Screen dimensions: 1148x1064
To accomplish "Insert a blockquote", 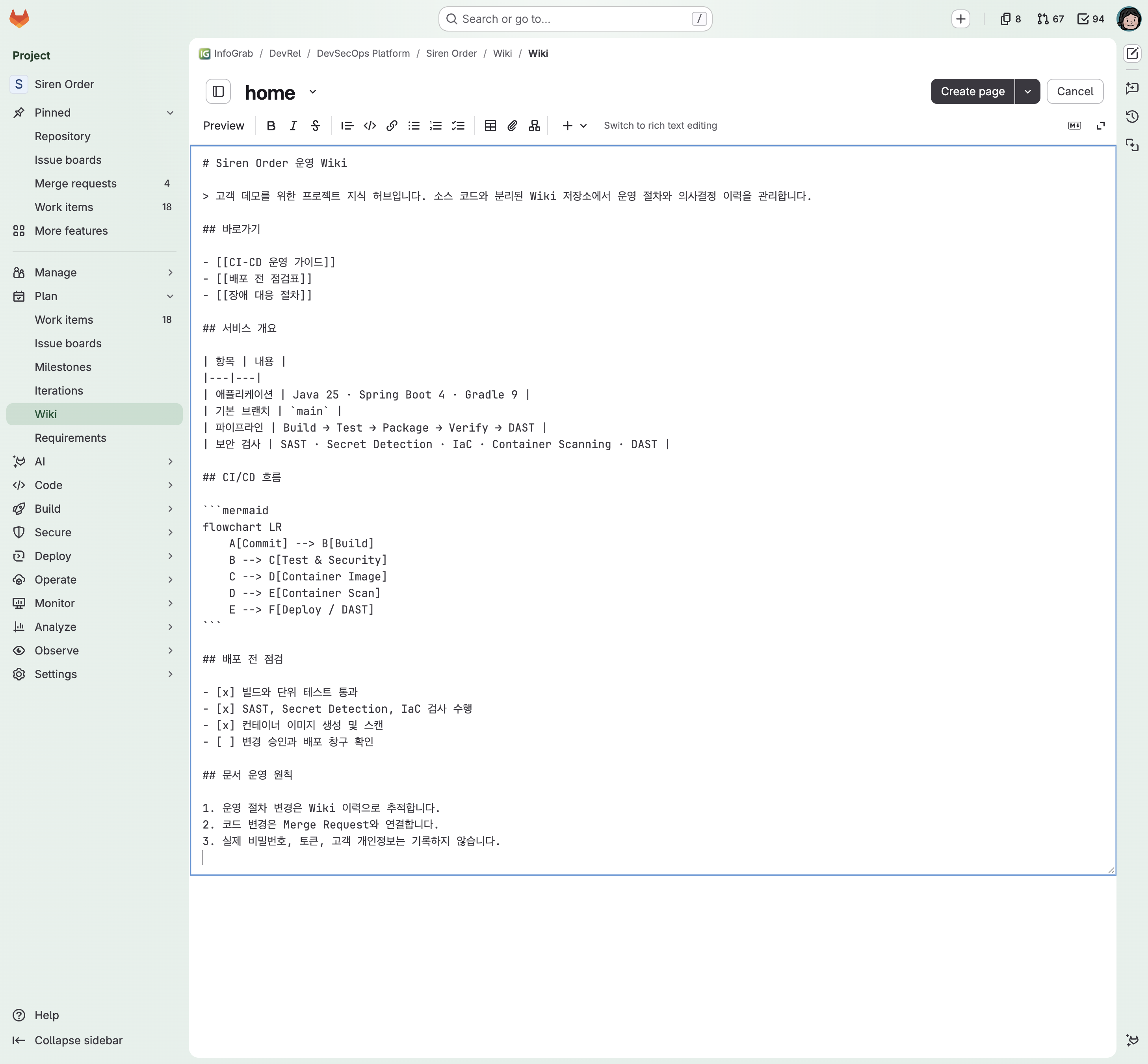I will click(x=347, y=126).
